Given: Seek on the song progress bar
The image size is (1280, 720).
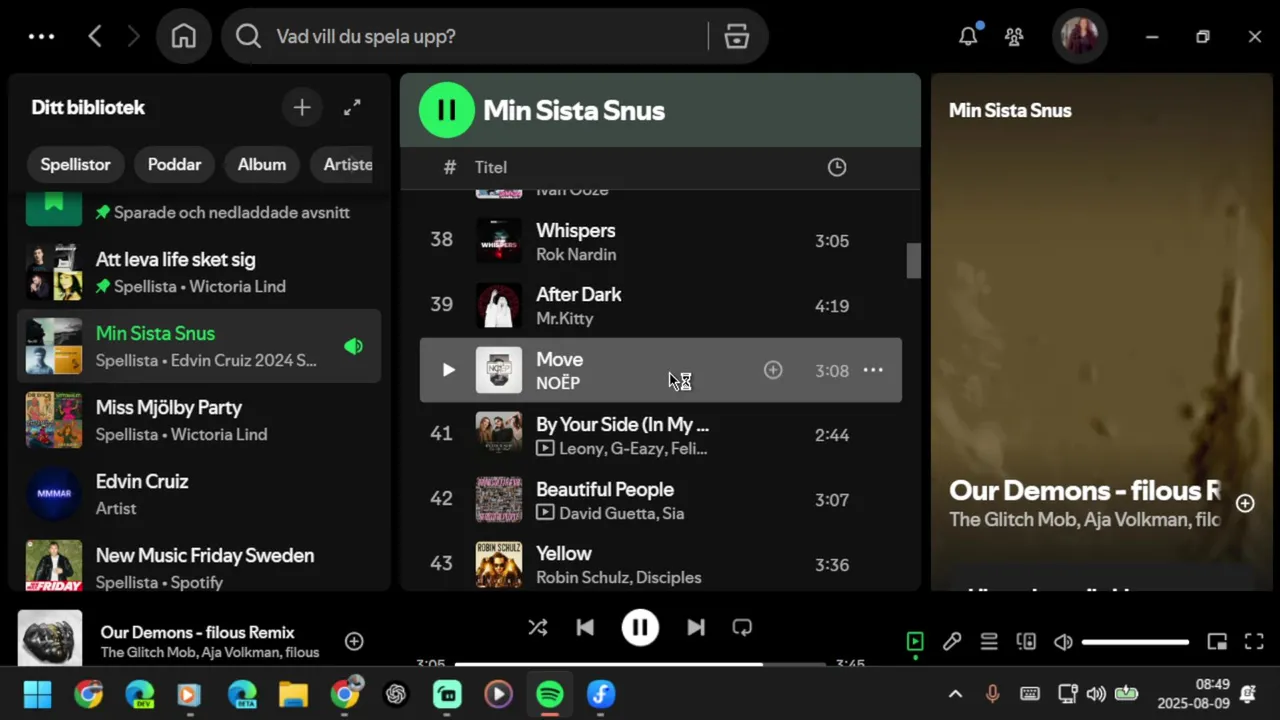Looking at the screenshot, I should [x=640, y=664].
